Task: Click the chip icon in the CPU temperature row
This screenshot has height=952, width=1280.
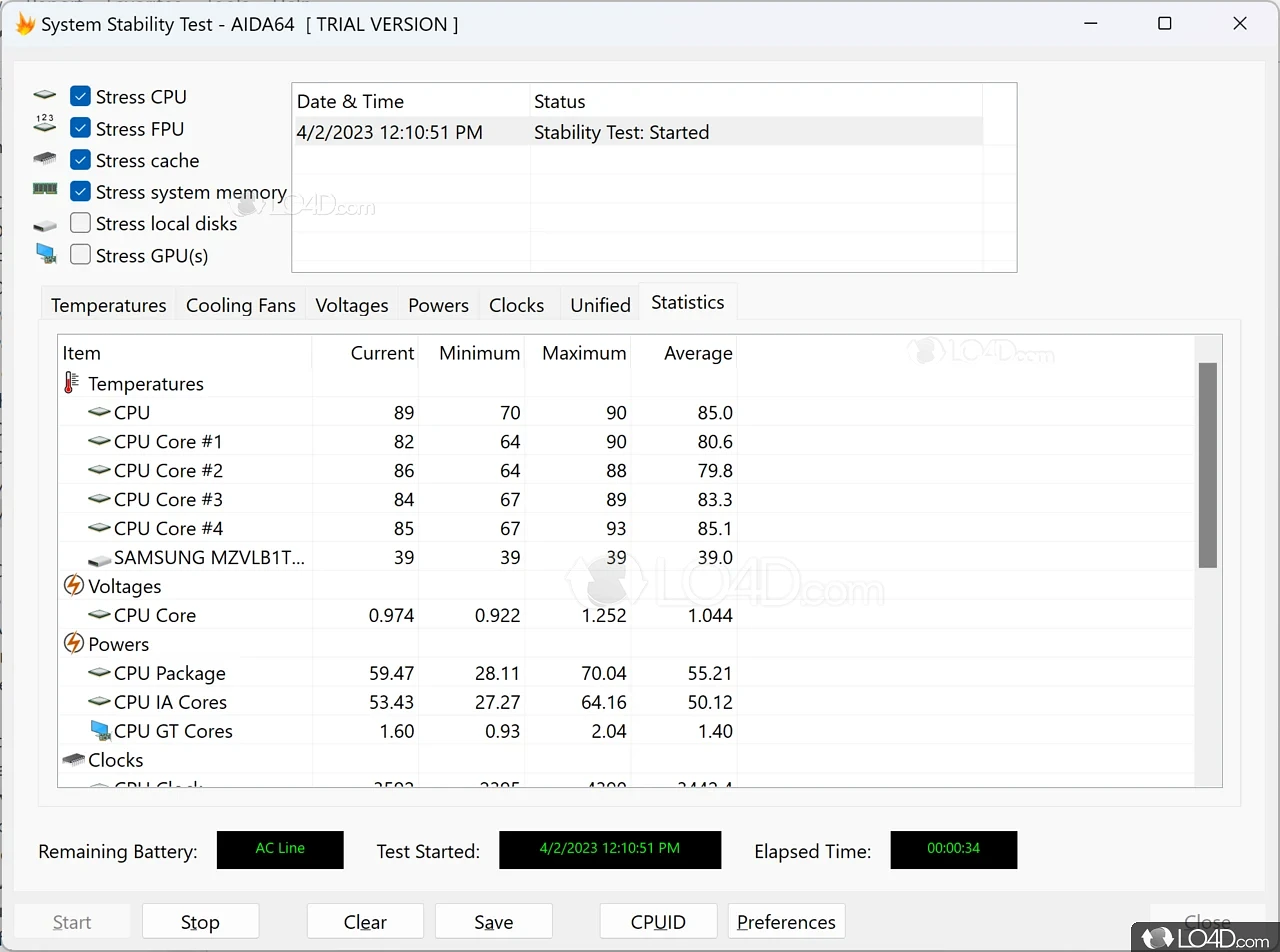Action: click(99, 412)
